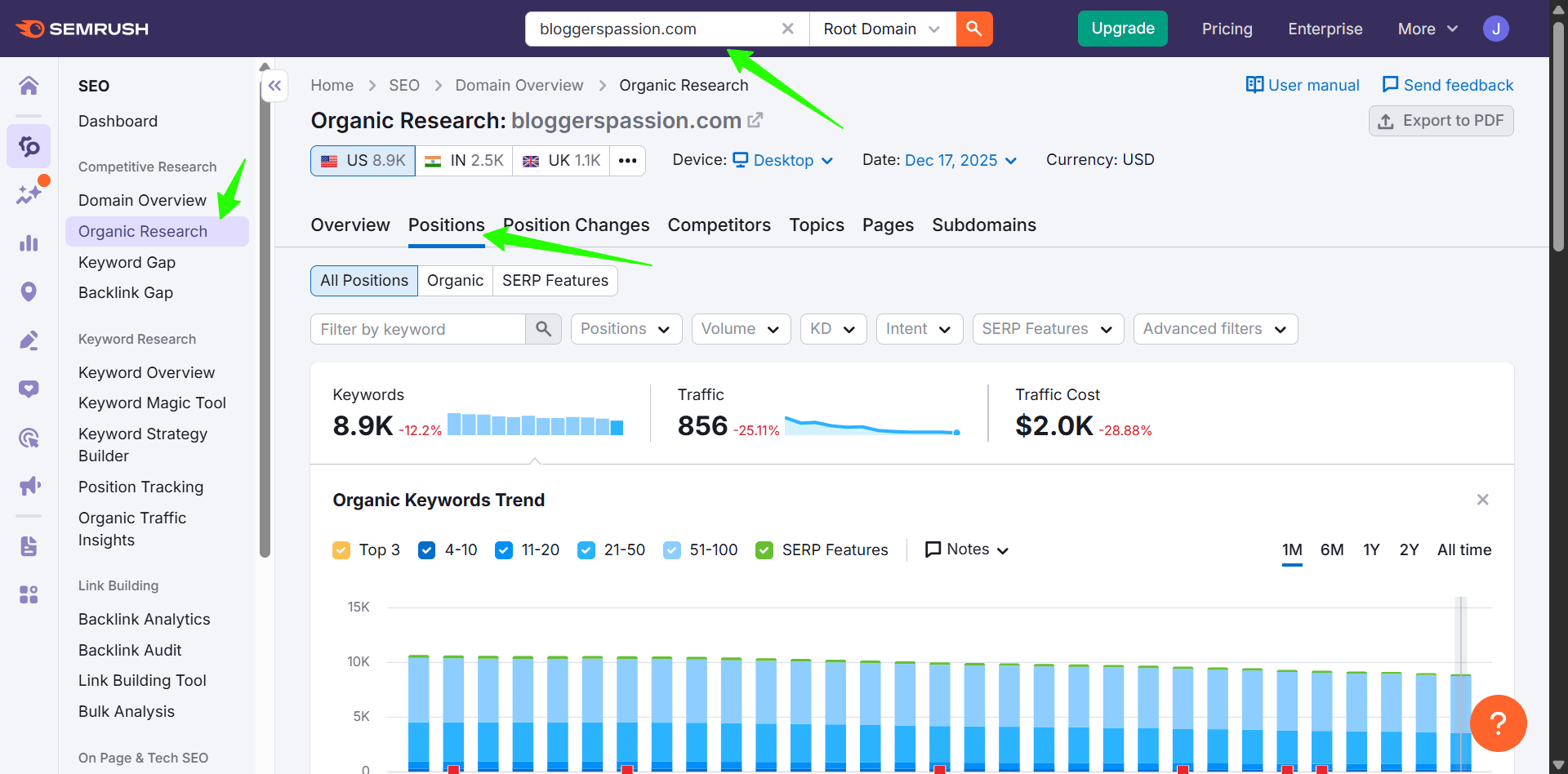Open the Social heart icon in sidebar

(29, 389)
